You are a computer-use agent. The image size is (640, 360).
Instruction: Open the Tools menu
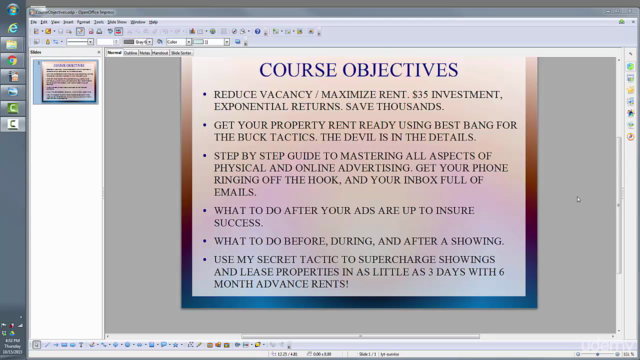pos(99,22)
